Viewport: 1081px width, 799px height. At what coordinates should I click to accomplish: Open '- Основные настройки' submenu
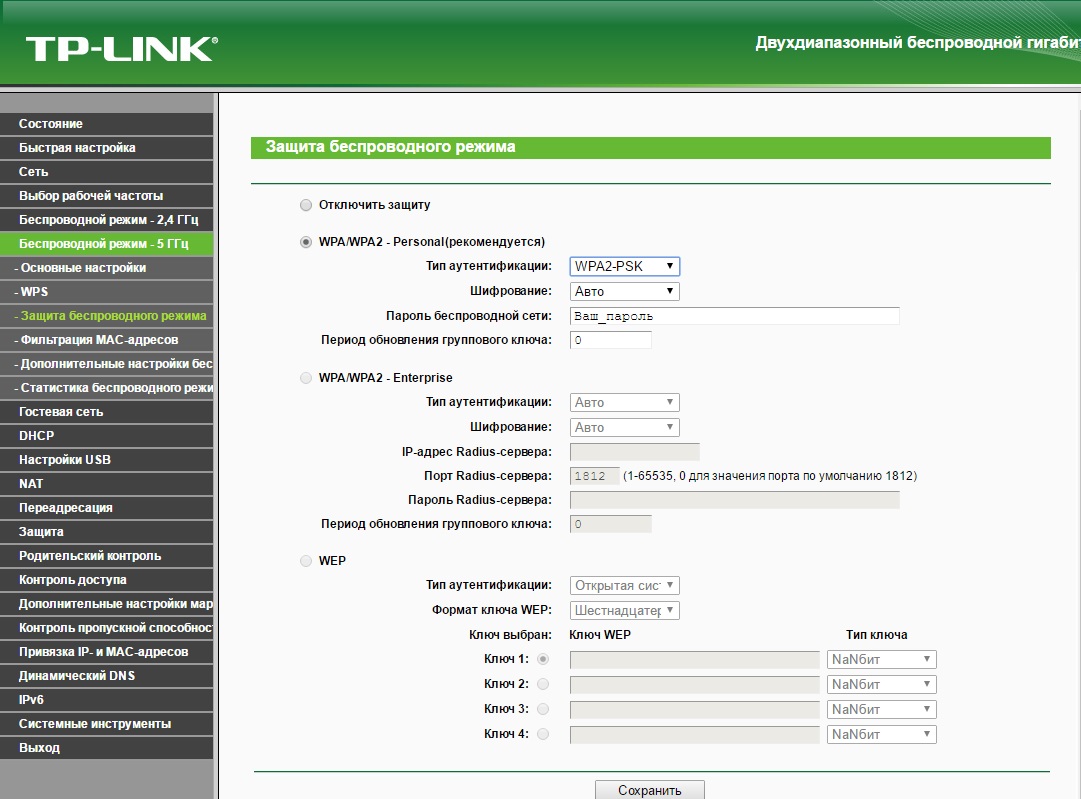point(80,268)
